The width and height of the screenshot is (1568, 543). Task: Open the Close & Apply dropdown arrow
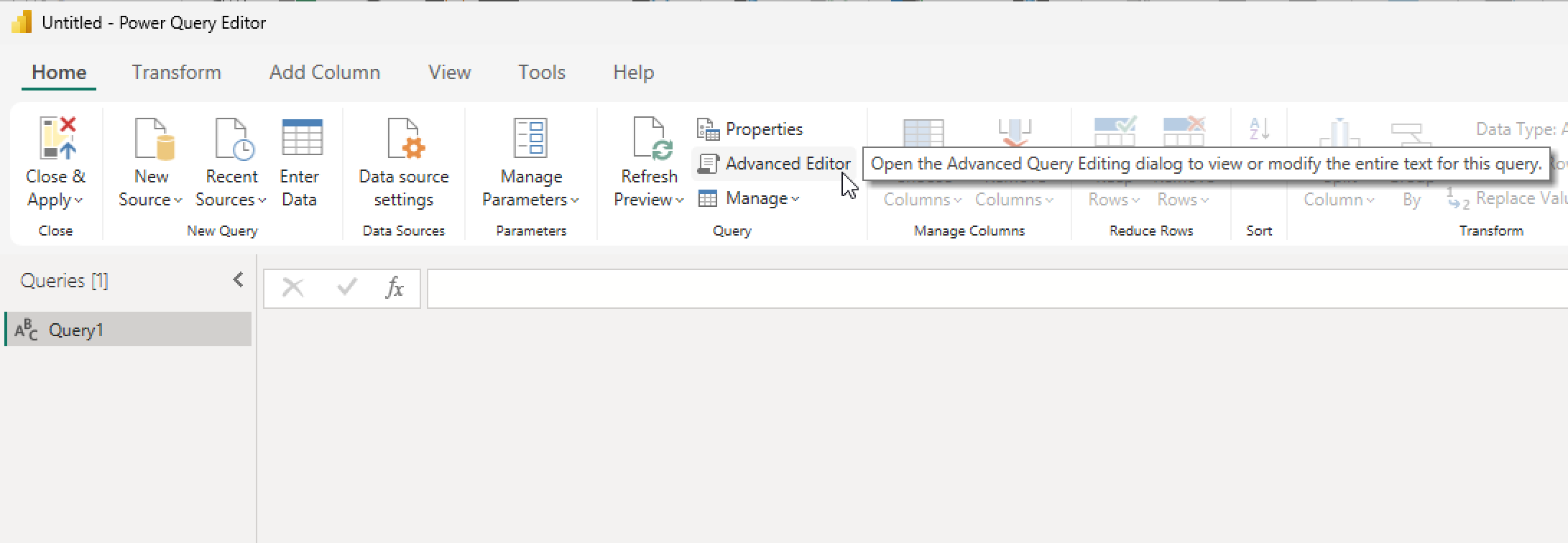[x=78, y=200]
